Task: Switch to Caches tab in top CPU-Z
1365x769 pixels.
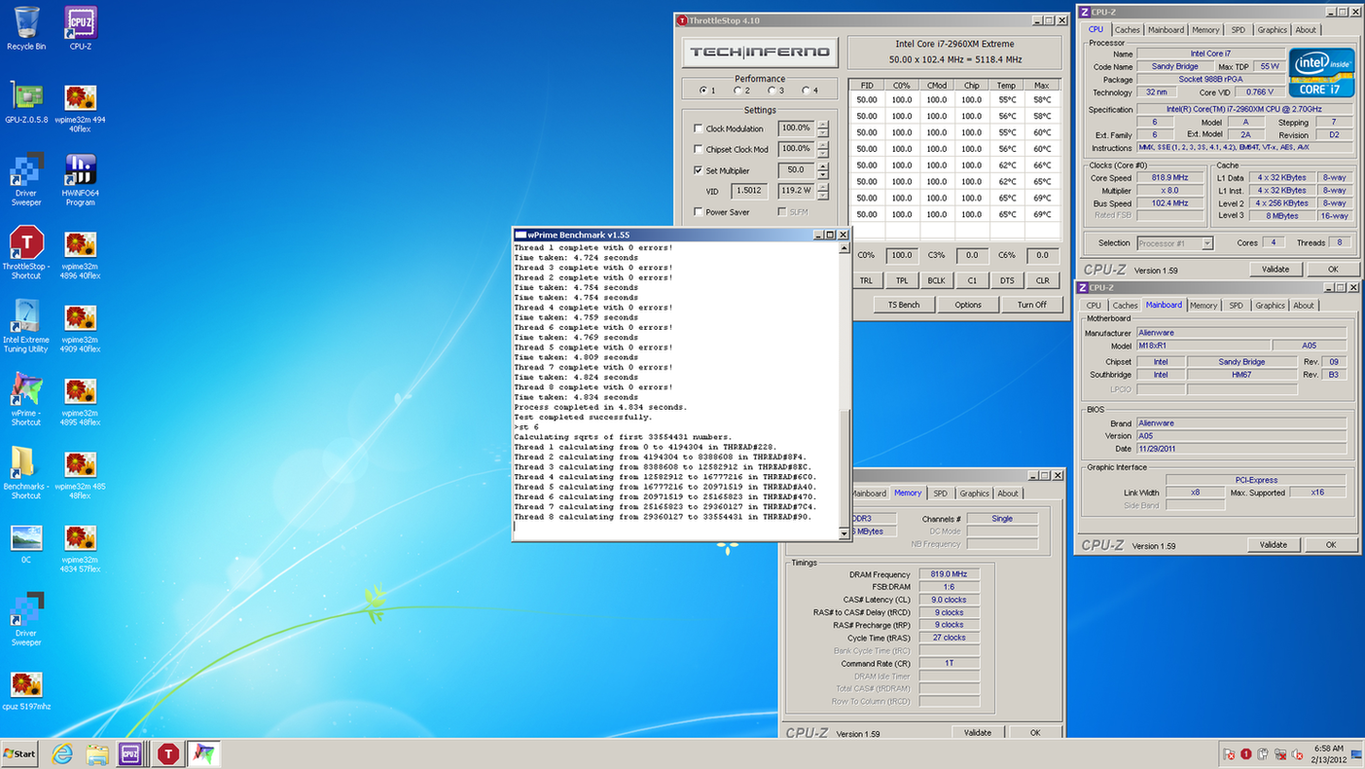Action: pyautogui.click(x=1127, y=30)
